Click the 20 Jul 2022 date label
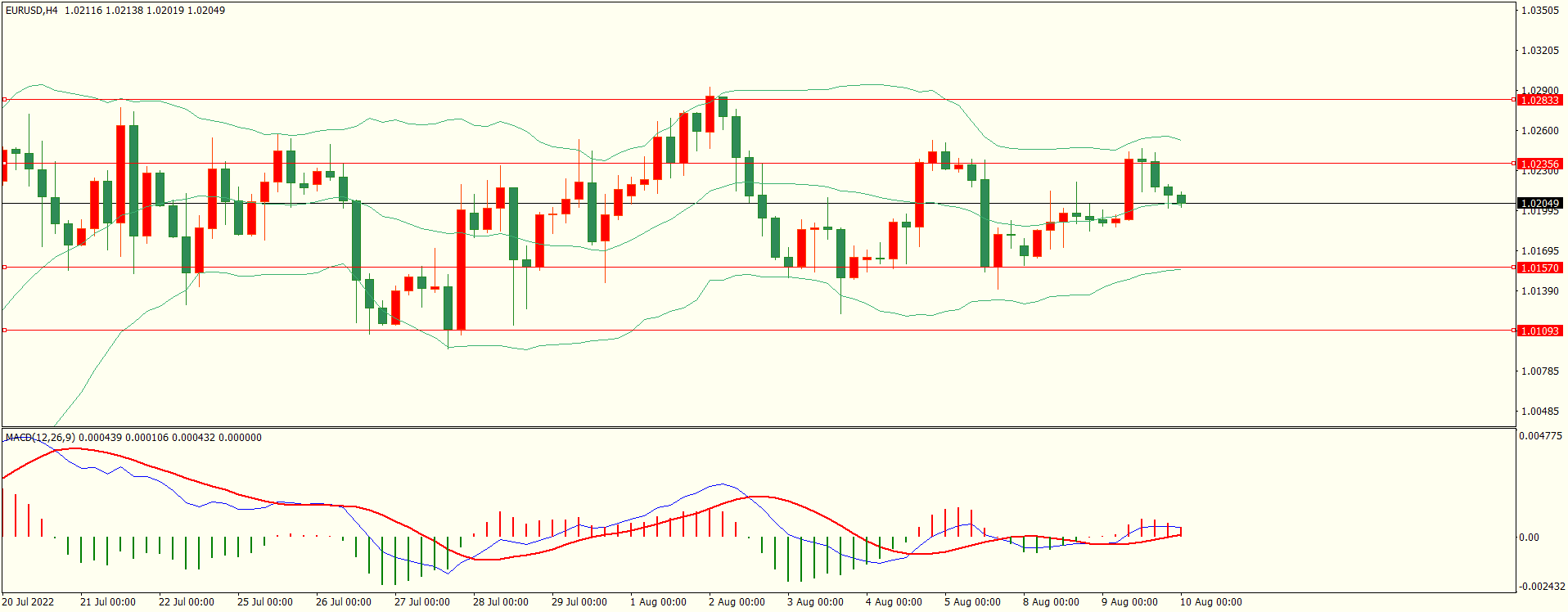 pos(28,602)
